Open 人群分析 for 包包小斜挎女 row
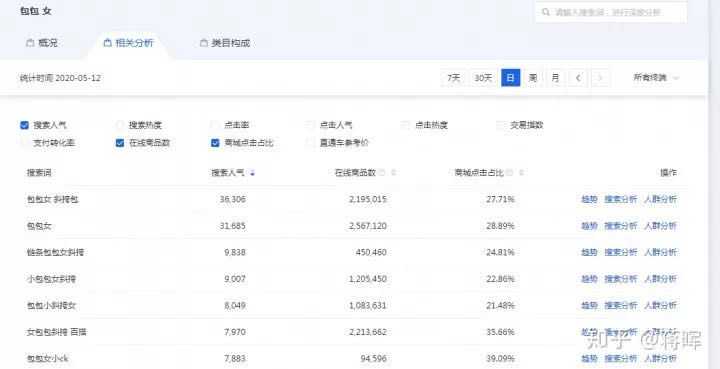The image size is (720, 369). [660, 306]
